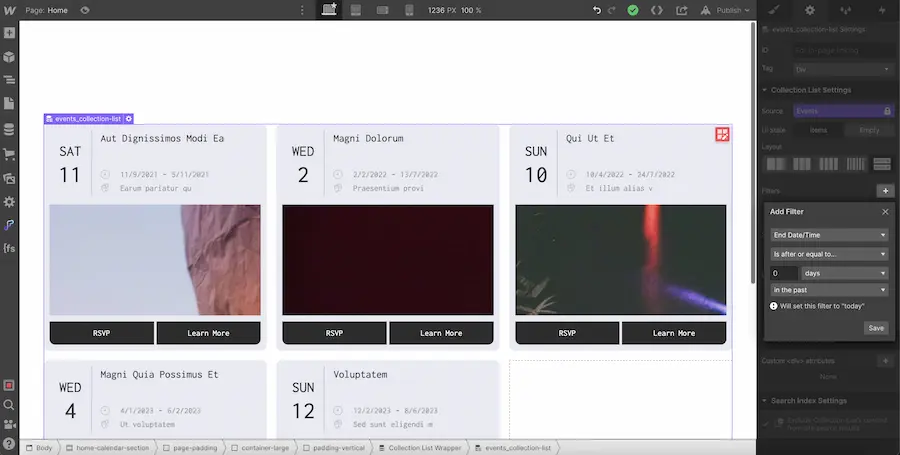Click the ID in-page linking field

[x=842, y=50]
